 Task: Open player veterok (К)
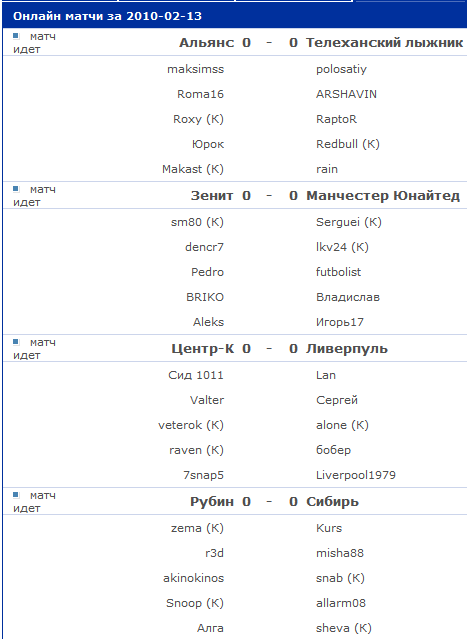(x=191, y=425)
